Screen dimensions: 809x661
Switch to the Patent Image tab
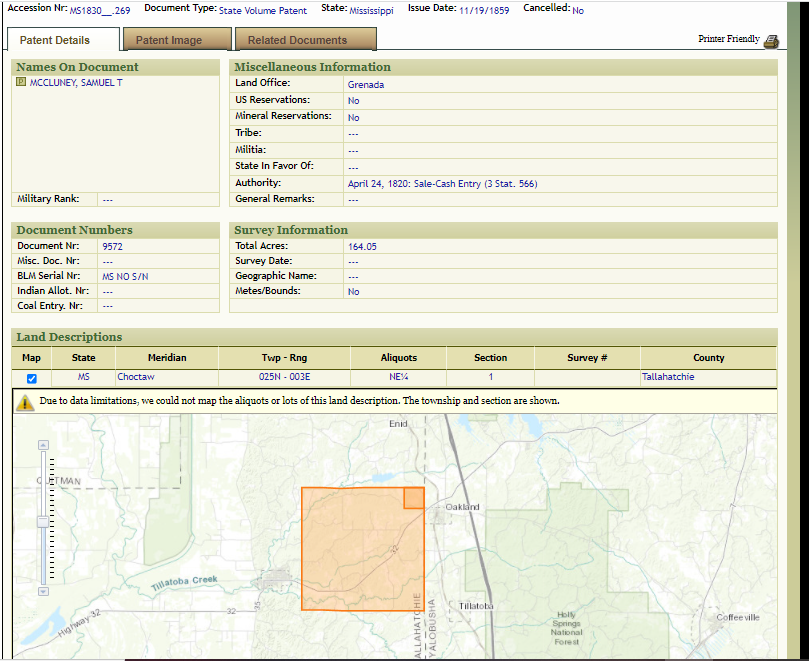tap(169, 40)
